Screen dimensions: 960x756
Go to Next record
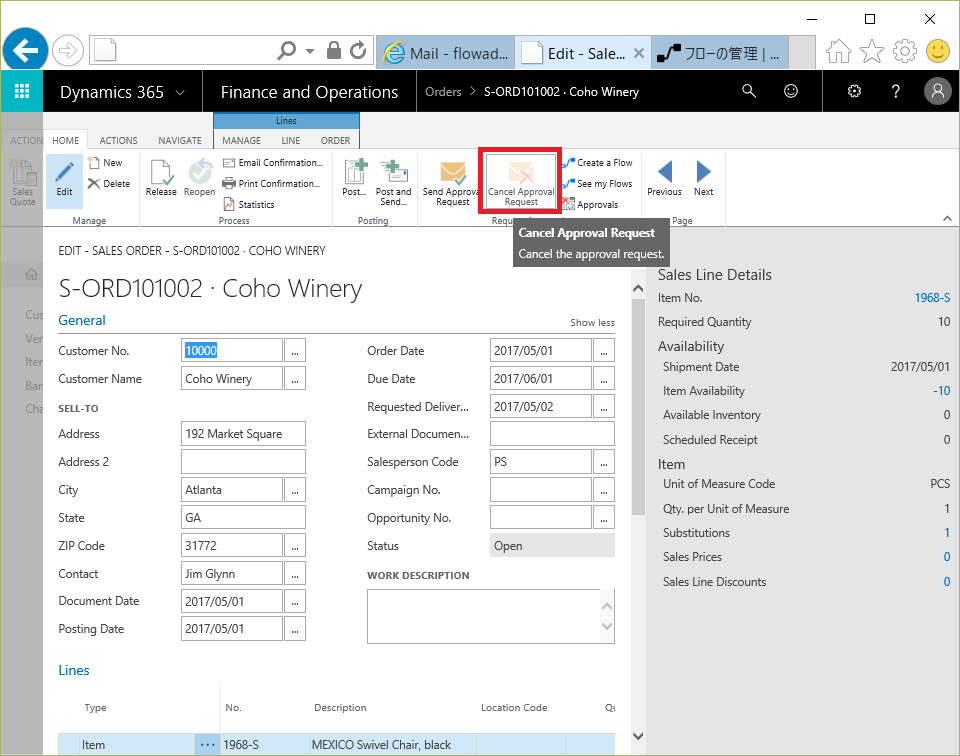coord(703,178)
